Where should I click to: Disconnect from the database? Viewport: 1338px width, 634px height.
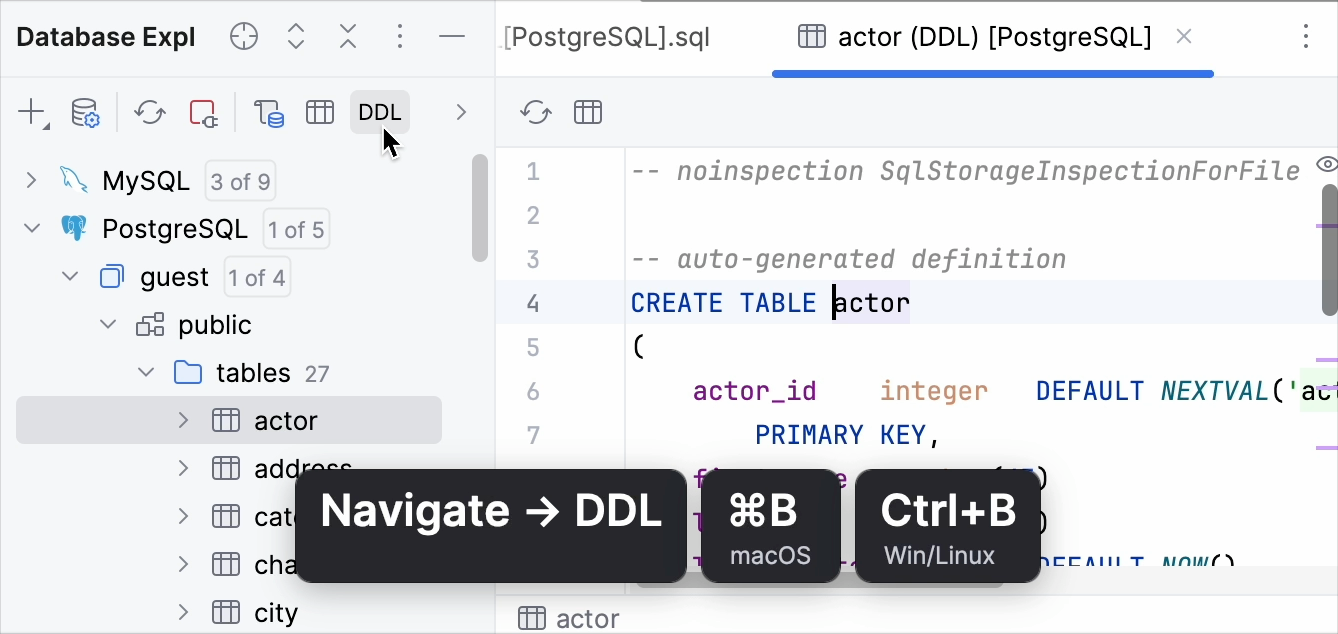point(203,112)
